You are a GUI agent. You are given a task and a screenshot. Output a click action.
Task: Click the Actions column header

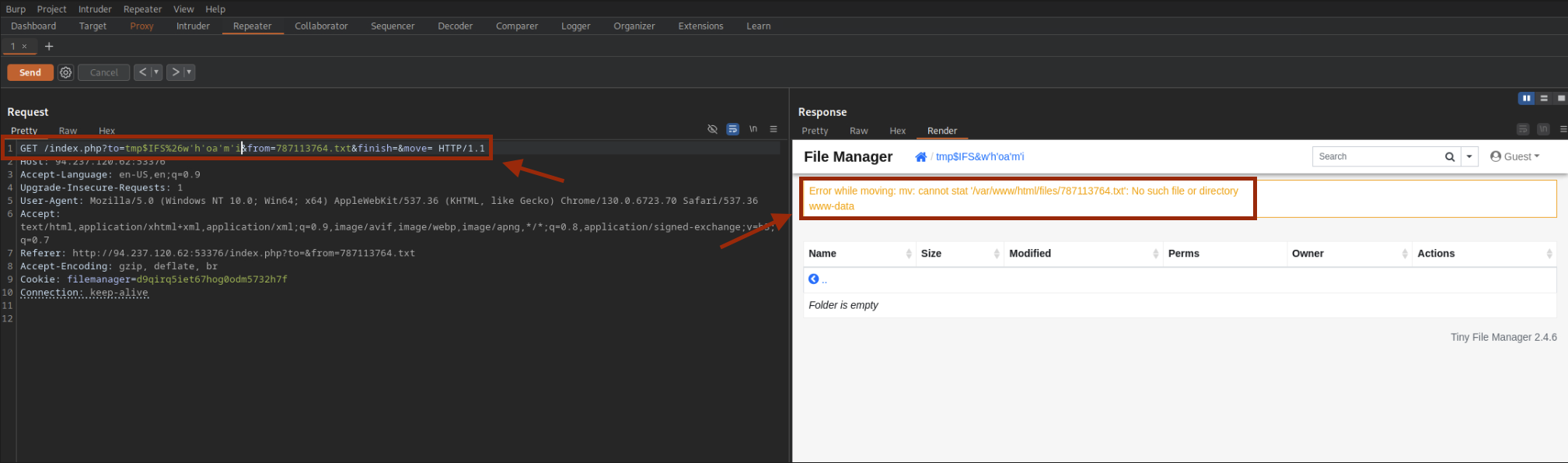click(x=1485, y=254)
